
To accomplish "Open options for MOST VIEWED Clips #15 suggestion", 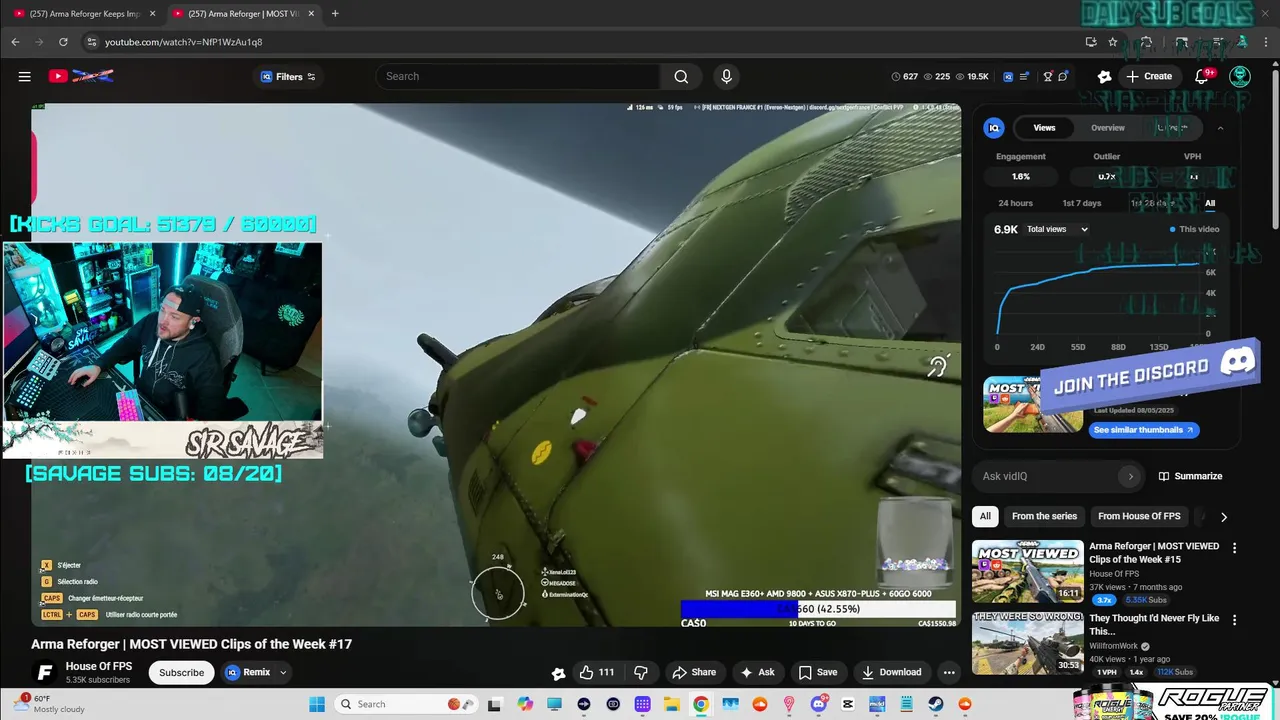I will [x=1234, y=548].
